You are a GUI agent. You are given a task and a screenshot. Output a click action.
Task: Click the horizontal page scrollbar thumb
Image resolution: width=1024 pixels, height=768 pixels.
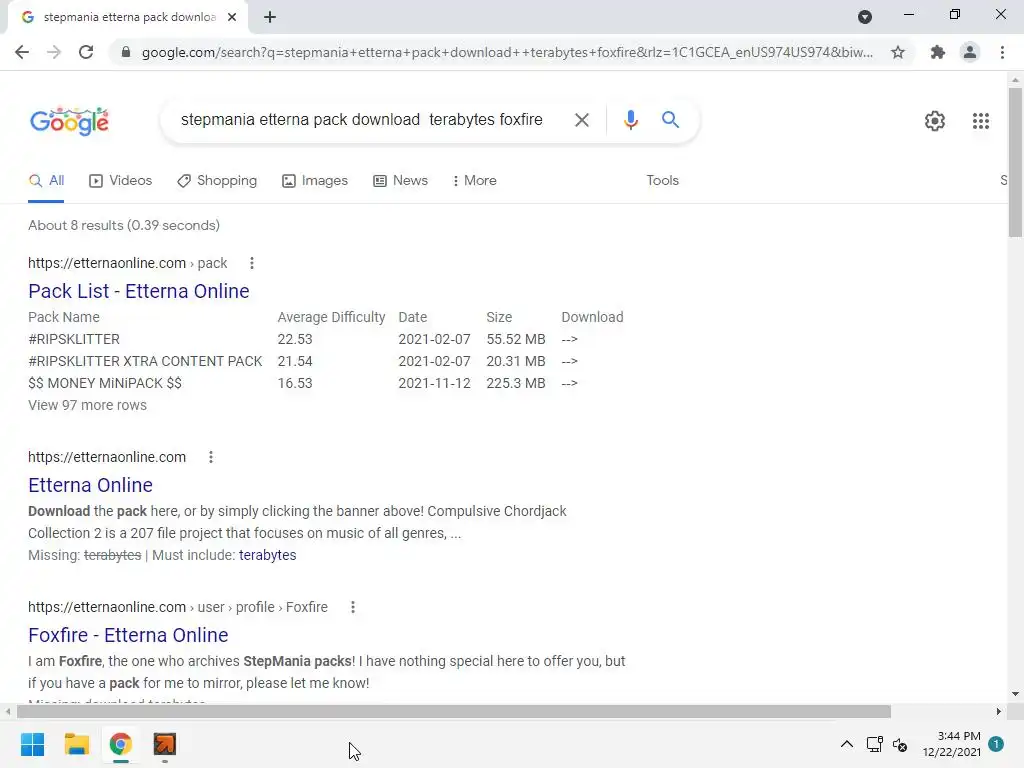click(x=454, y=711)
